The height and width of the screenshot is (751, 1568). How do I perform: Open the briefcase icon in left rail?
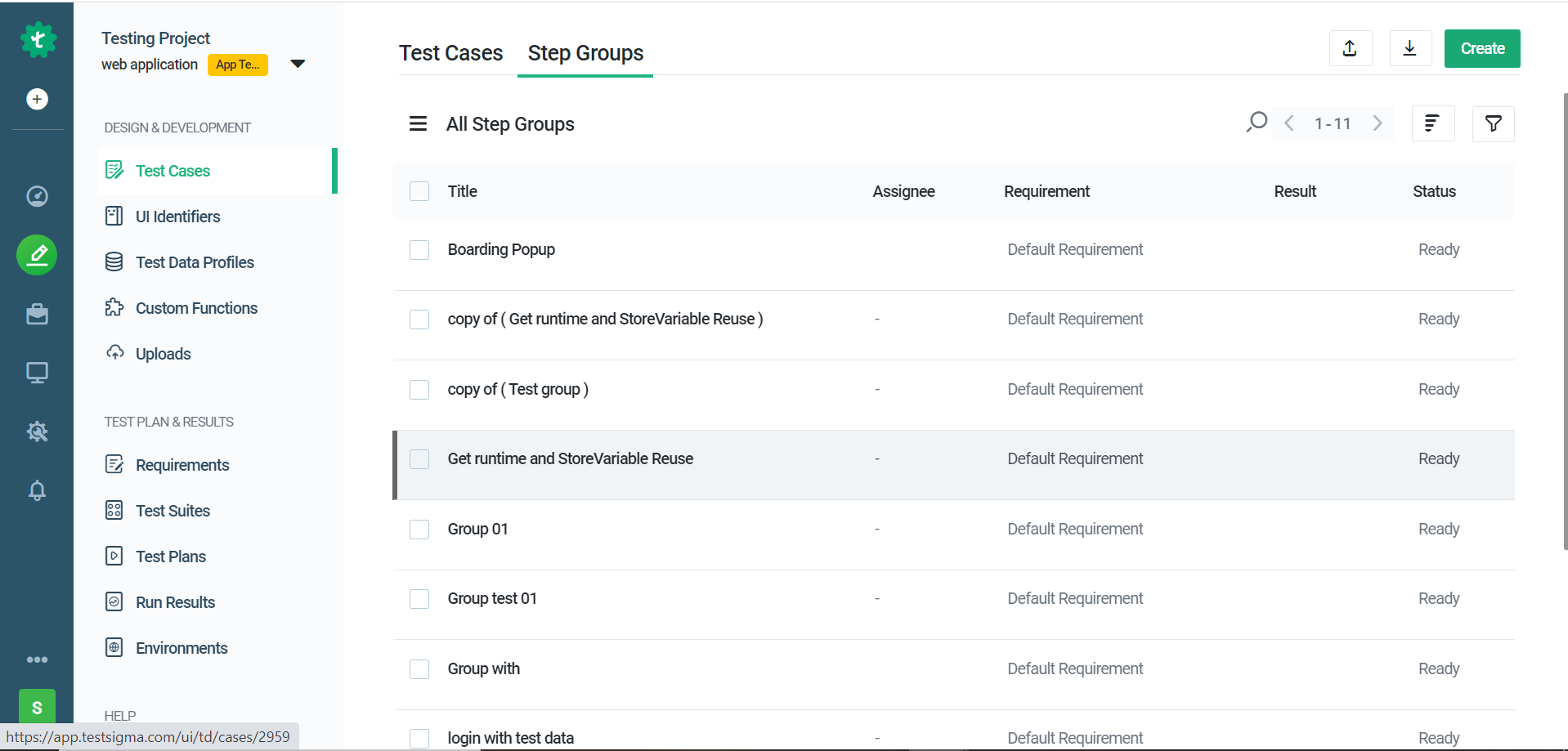click(x=37, y=314)
